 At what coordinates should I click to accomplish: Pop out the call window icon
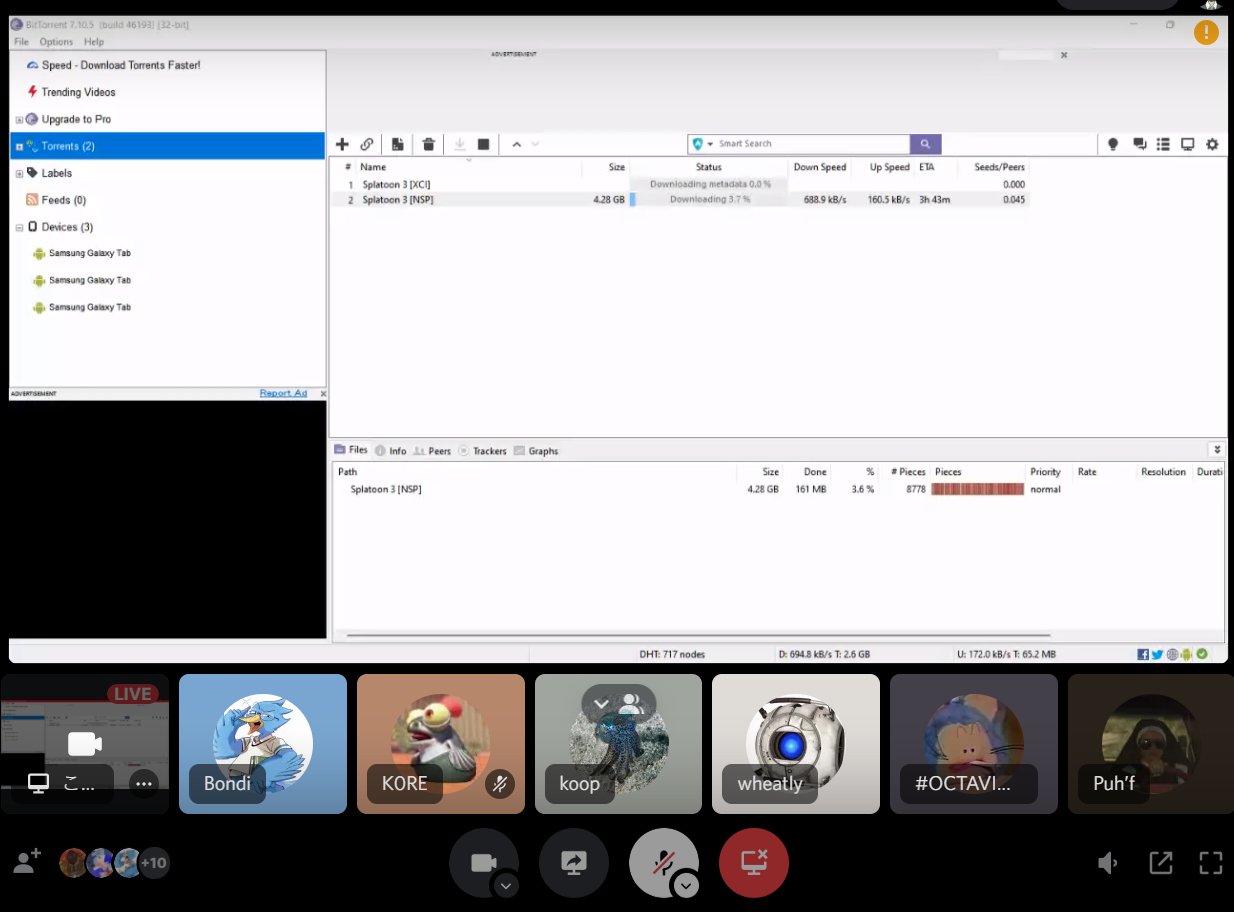pyautogui.click(x=1160, y=863)
